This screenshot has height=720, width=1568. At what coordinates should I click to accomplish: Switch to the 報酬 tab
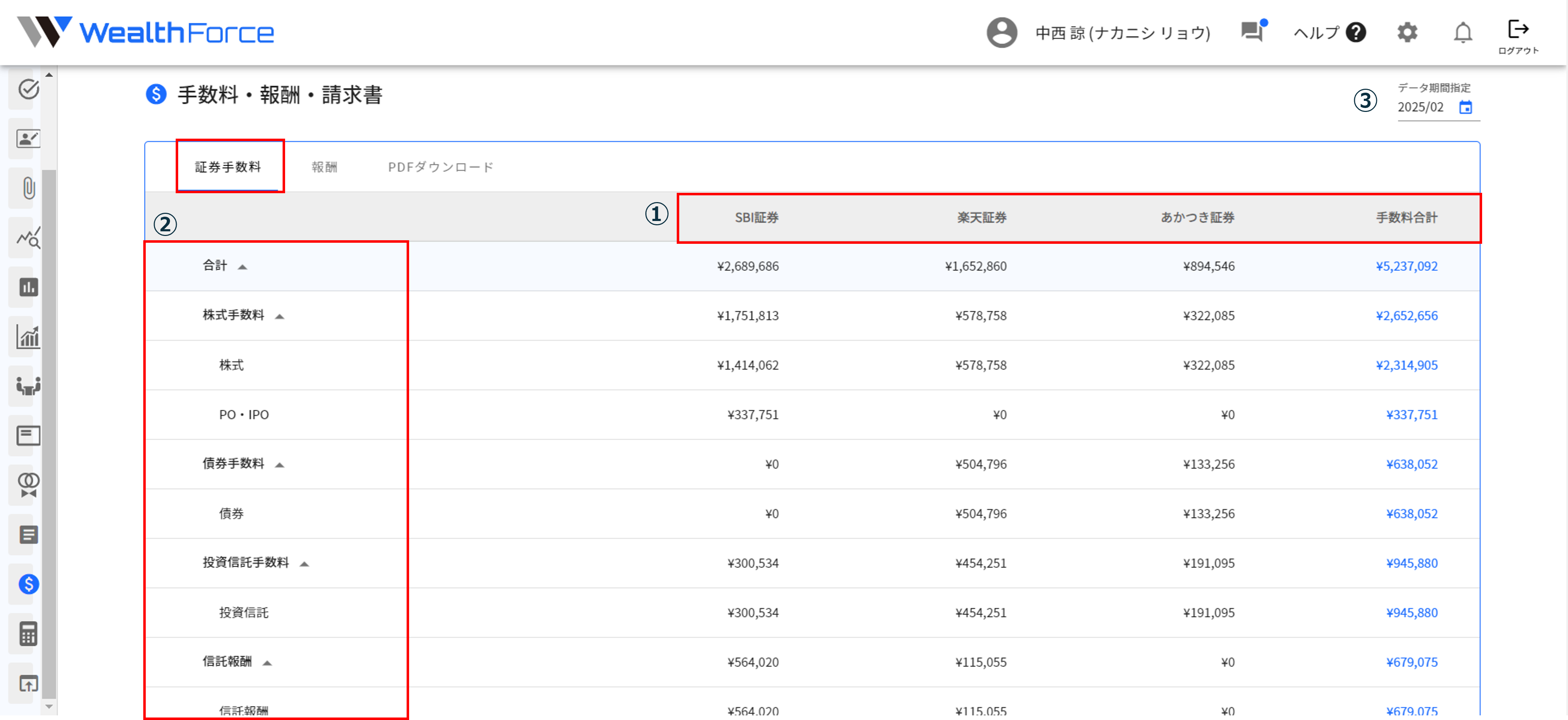[x=324, y=167]
